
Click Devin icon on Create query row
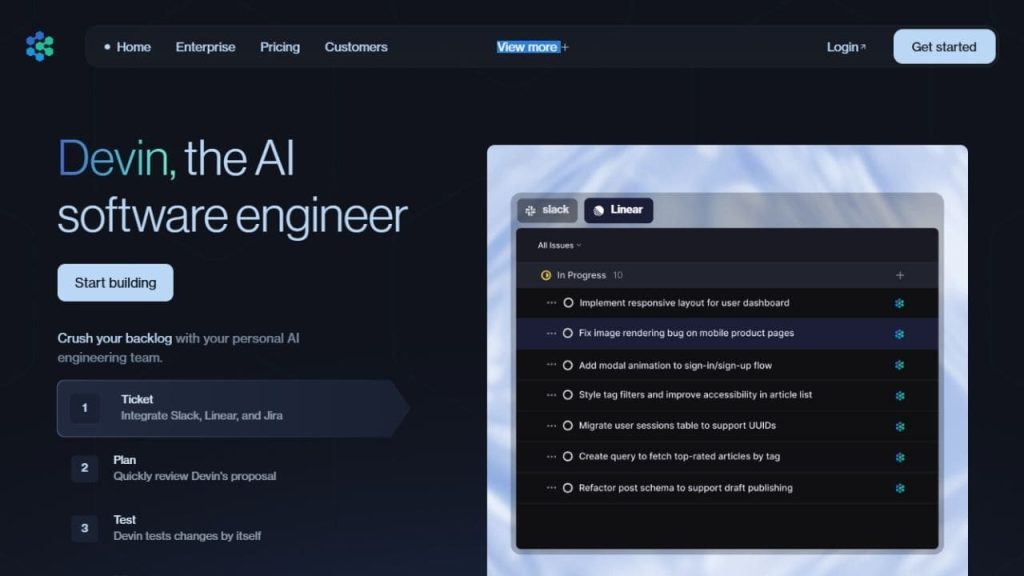point(900,457)
